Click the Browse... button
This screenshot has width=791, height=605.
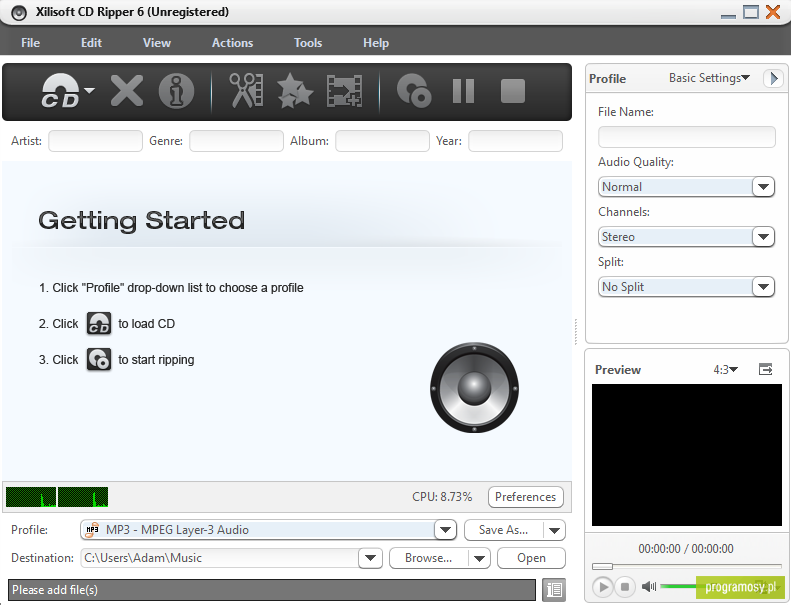click(428, 558)
